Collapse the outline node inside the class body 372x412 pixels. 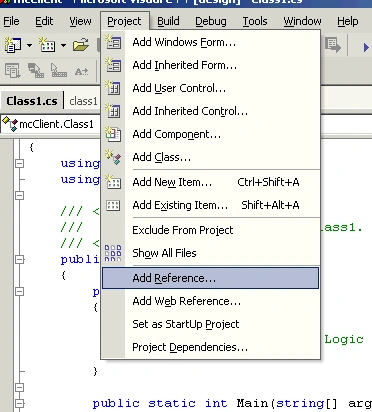20,291
